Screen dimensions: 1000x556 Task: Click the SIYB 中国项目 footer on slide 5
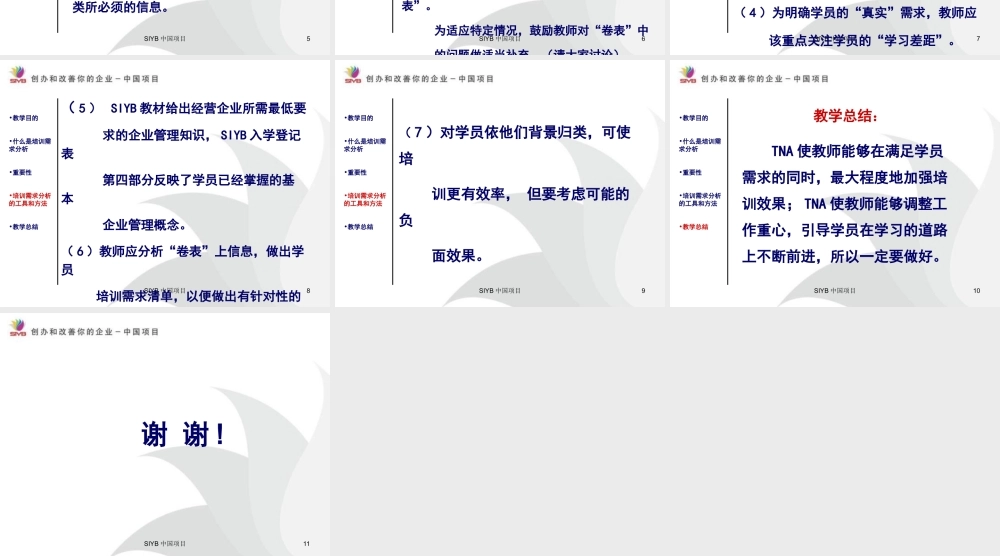click(165, 39)
